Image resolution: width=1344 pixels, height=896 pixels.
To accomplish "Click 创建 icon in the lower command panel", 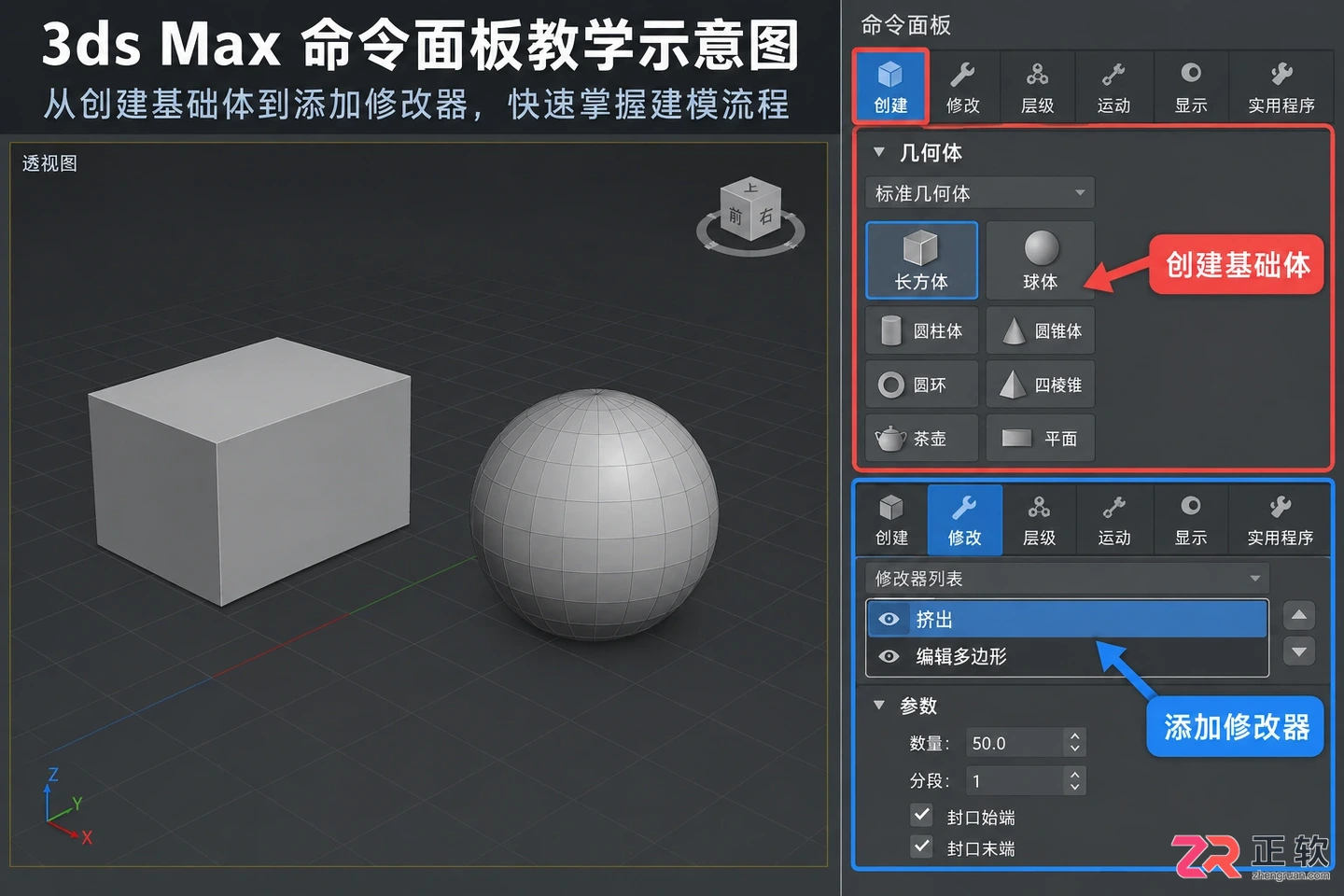I will pos(891,520).
